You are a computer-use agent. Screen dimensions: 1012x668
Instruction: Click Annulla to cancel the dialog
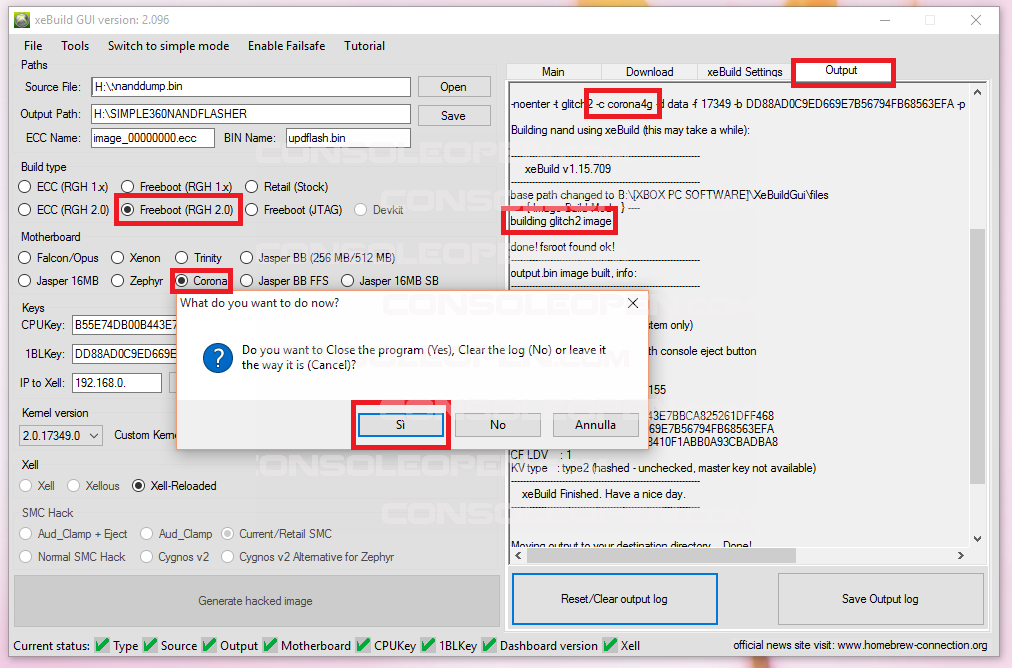(x=595, y=425)
